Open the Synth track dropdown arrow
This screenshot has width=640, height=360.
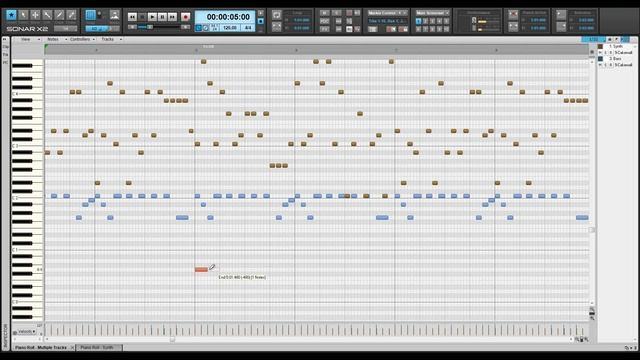pyautogui.click(x=634, y=47)
